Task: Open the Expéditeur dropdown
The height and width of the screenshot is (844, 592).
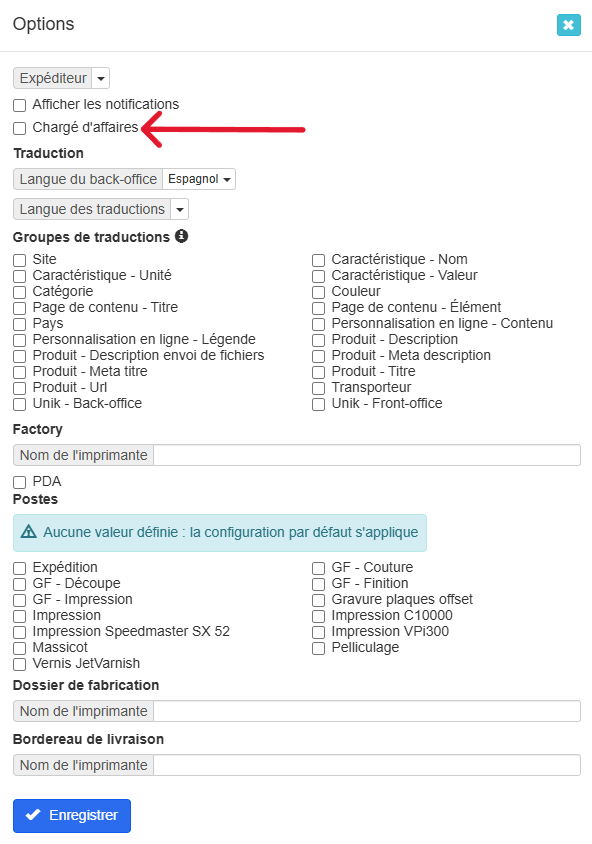Action: (x=101, y=78)
